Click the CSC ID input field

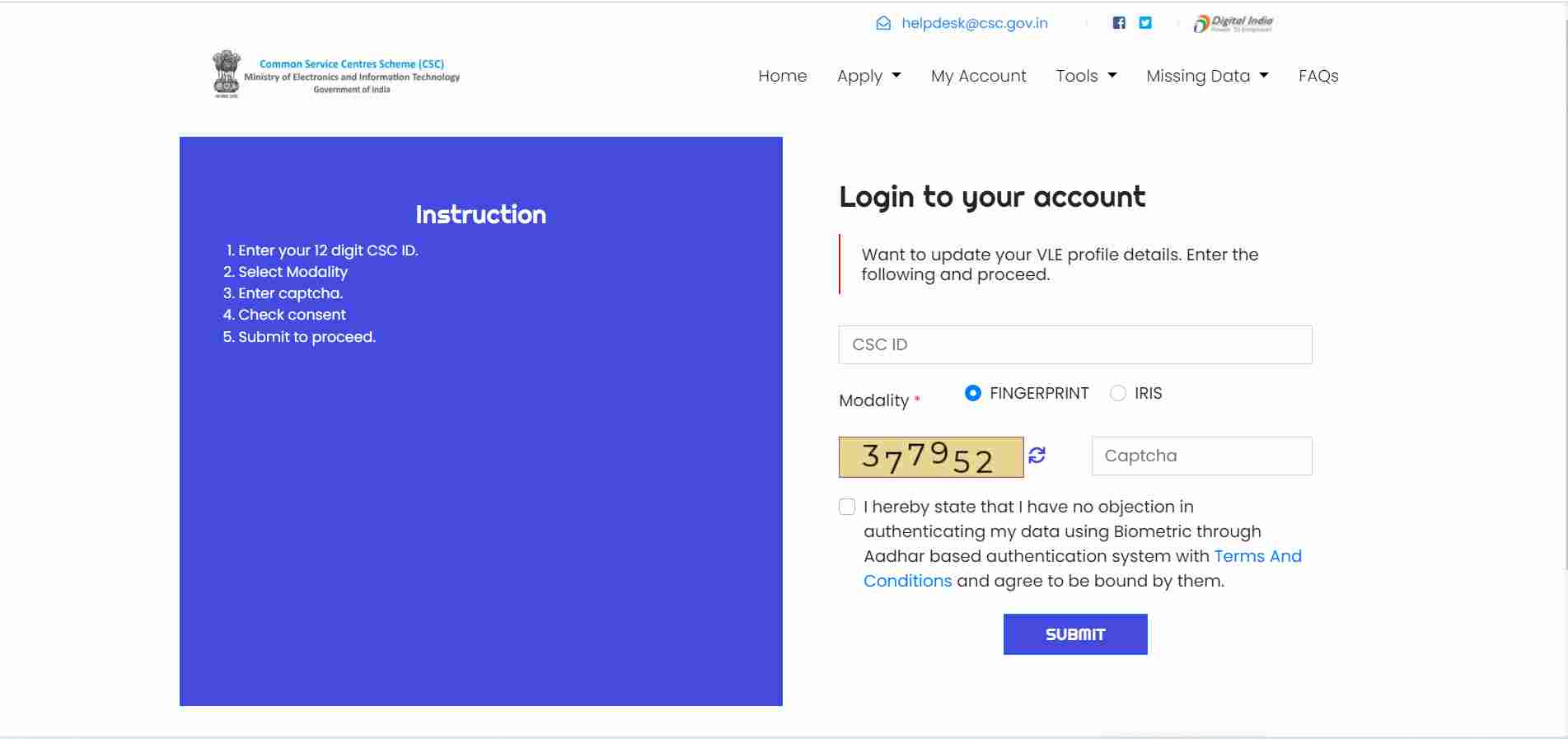(1075, 344)
